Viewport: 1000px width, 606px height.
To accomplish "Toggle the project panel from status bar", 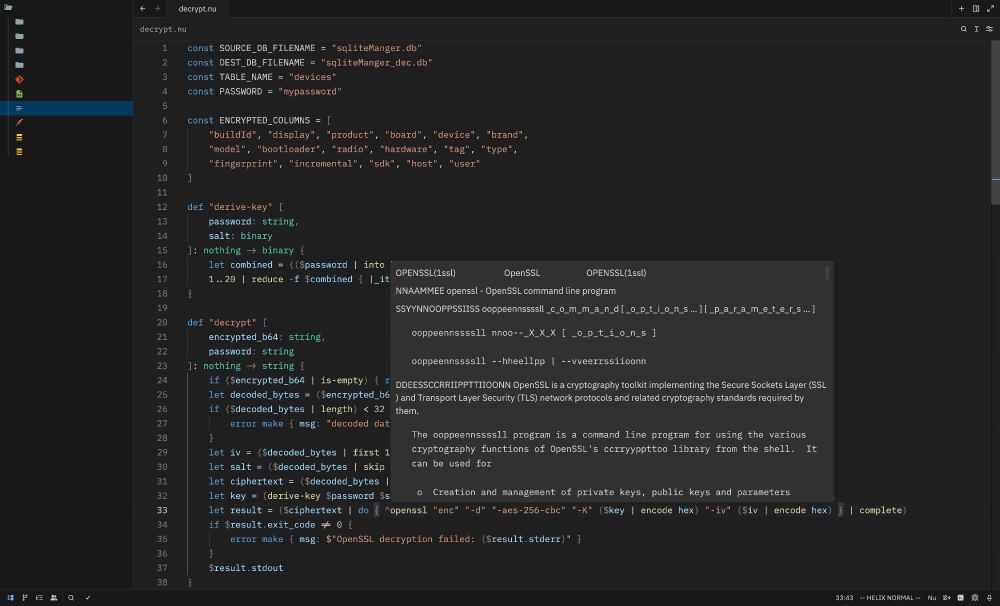I will point(10,598).
